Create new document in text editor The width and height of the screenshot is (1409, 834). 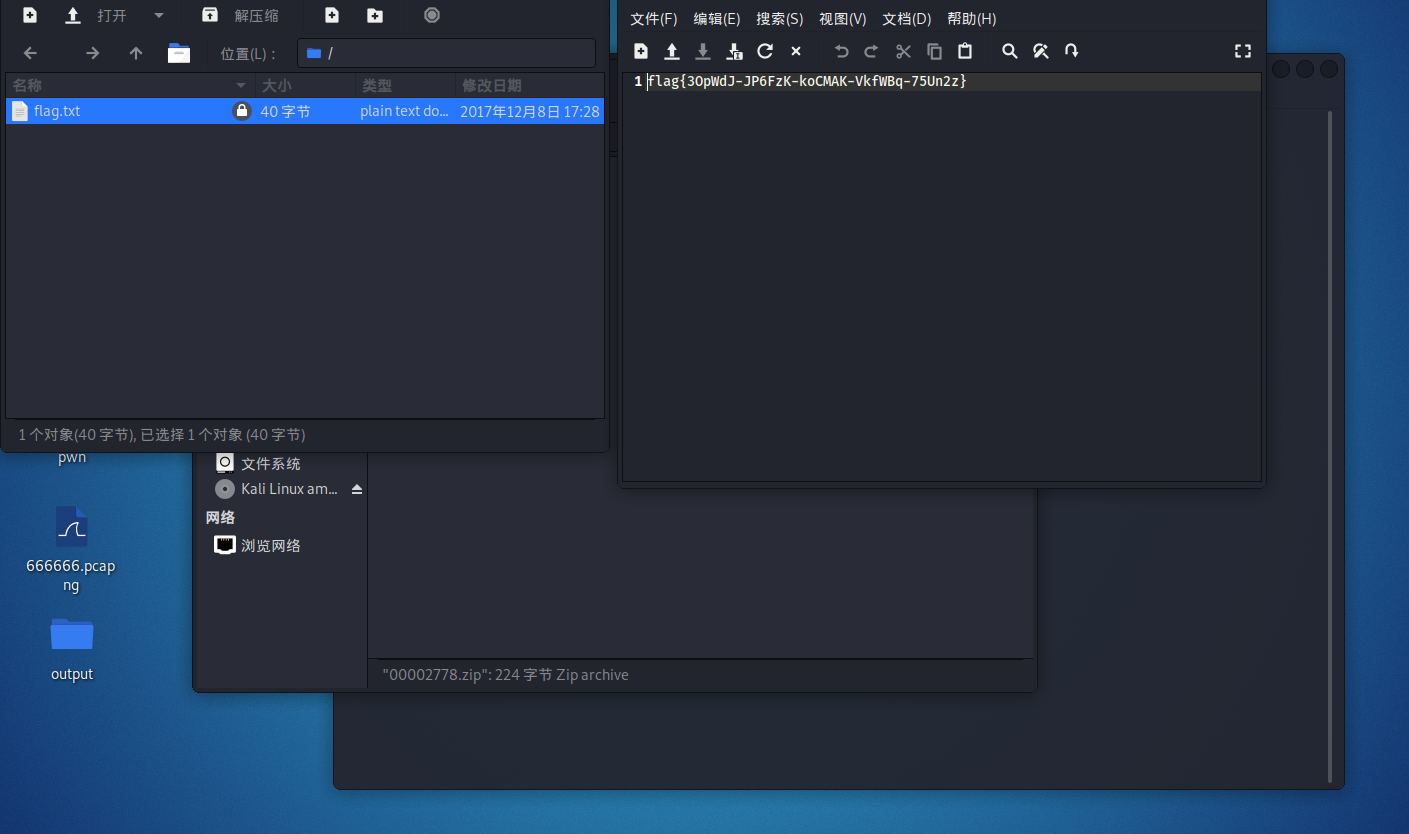641,51
